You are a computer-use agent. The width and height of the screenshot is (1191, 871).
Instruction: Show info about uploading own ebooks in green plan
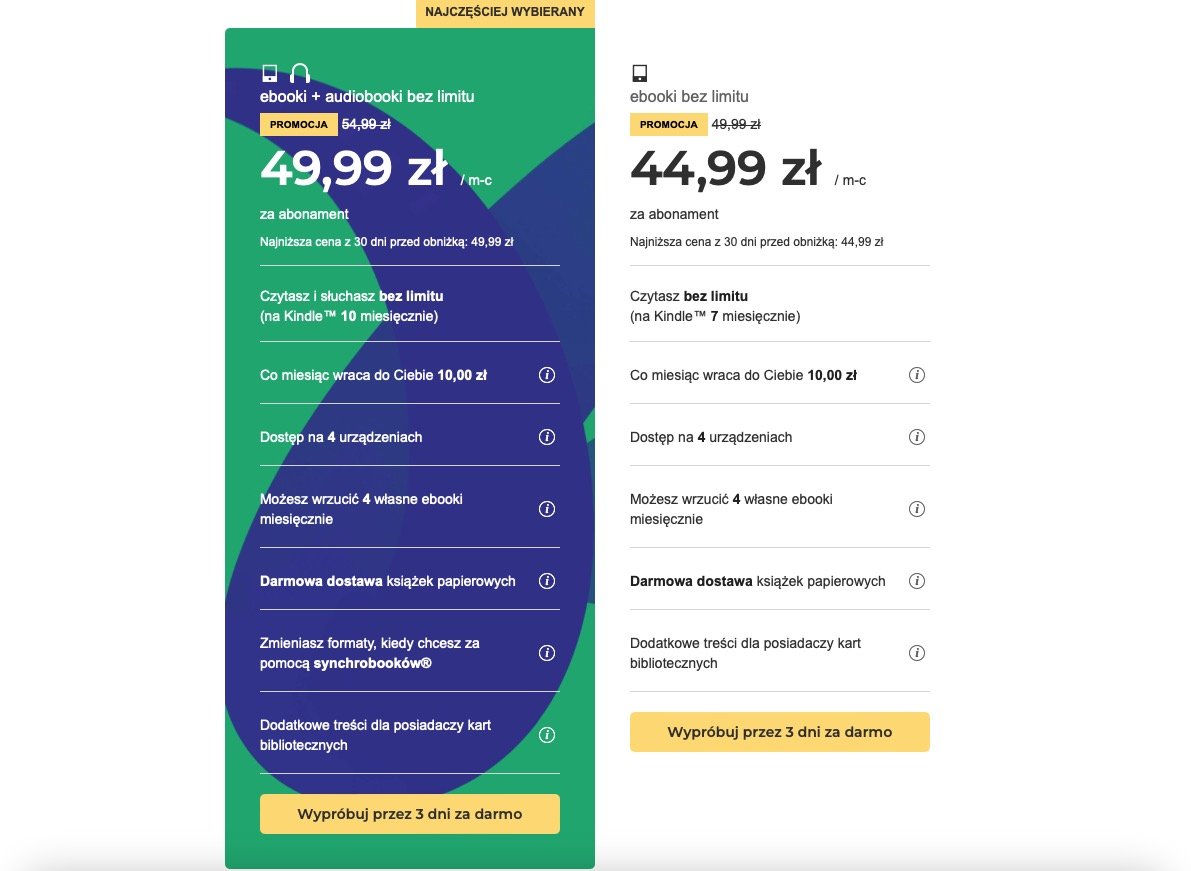point(547,509)
